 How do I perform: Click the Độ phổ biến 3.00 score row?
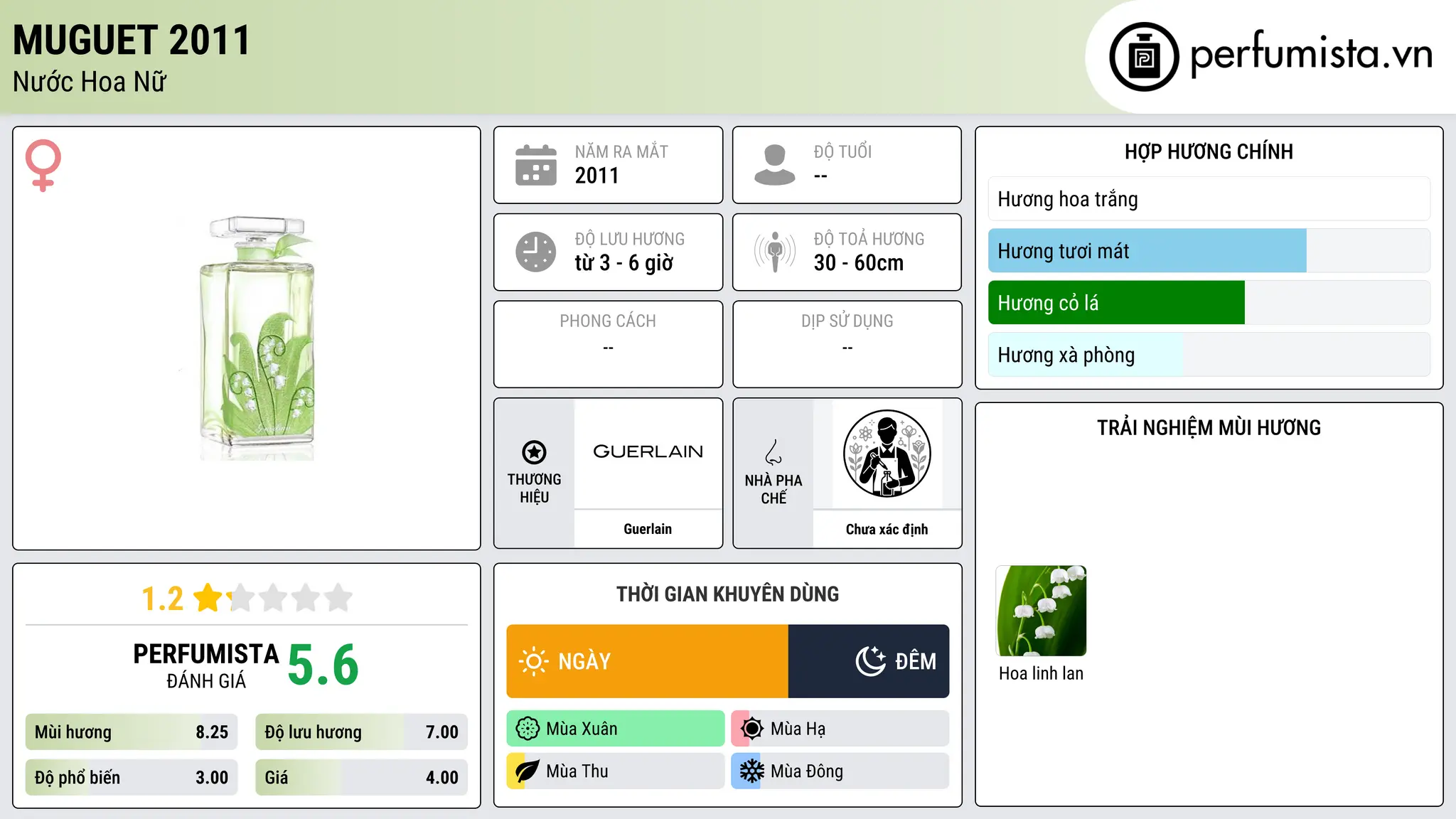(132, 778)
